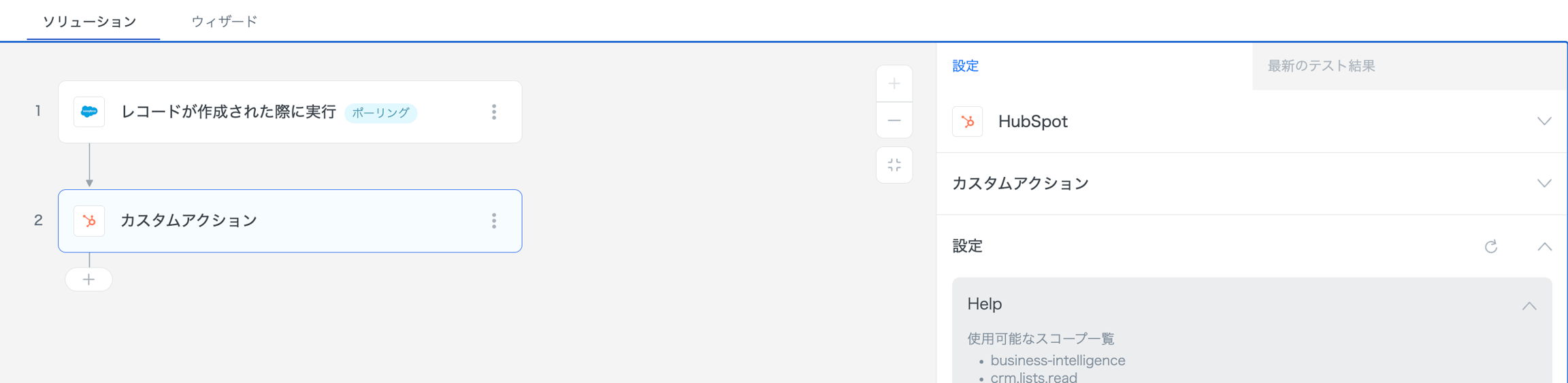Screen dimensions: 1568x383
Task: Click the fit-to-screen collapse icon
Action: coord(894,165)
